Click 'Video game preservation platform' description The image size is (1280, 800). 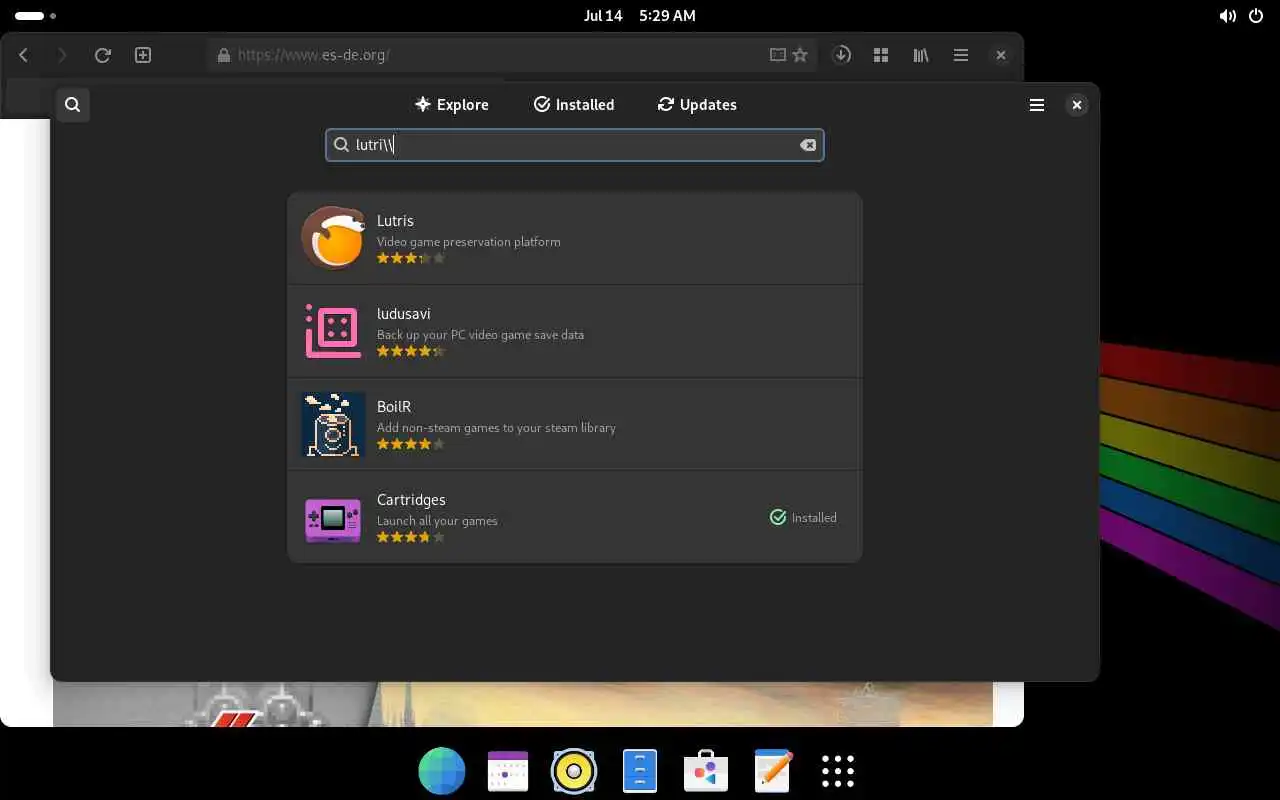click(x=468, y=241)
